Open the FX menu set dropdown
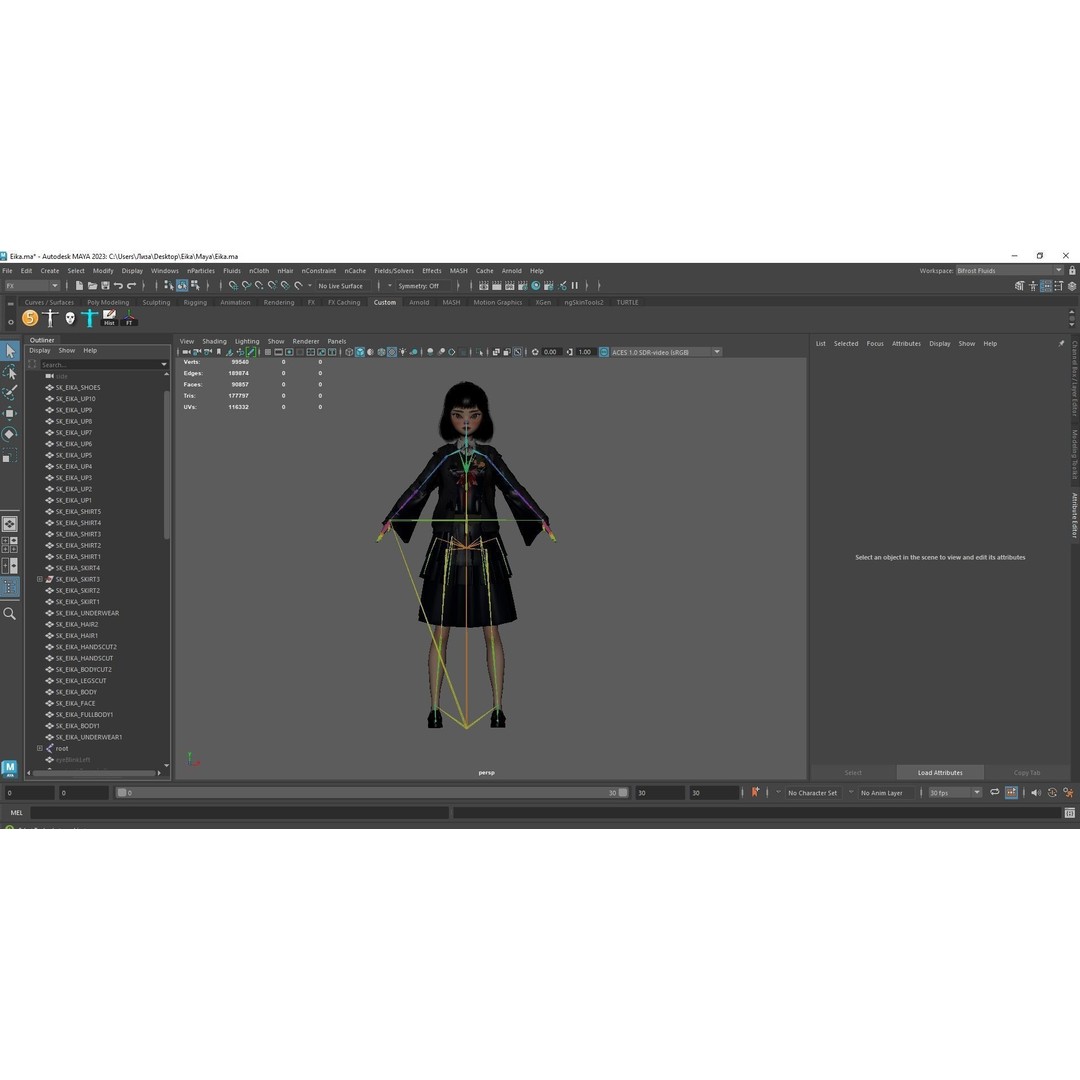This screenshot has width=1080, height=1080. pos(32,285)
